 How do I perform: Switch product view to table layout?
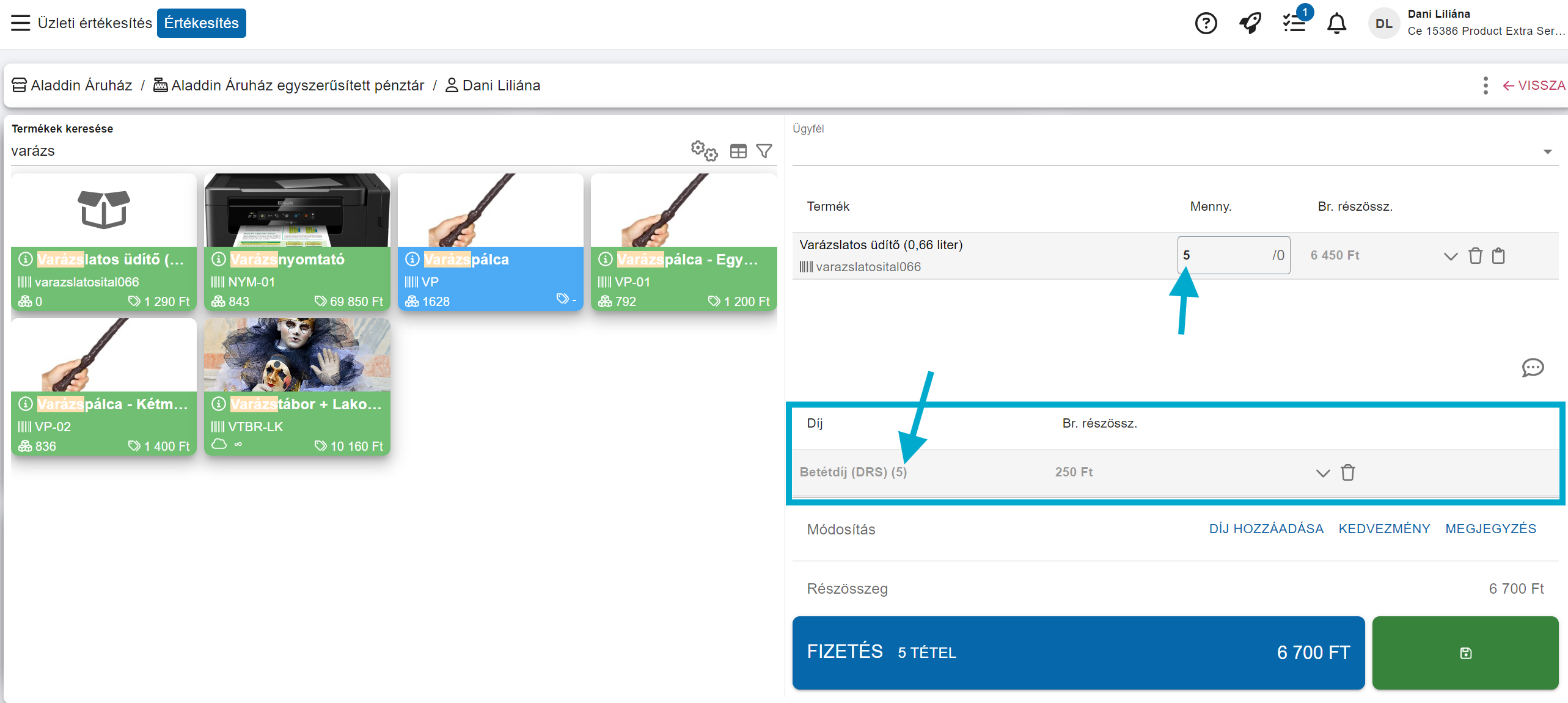738,151
